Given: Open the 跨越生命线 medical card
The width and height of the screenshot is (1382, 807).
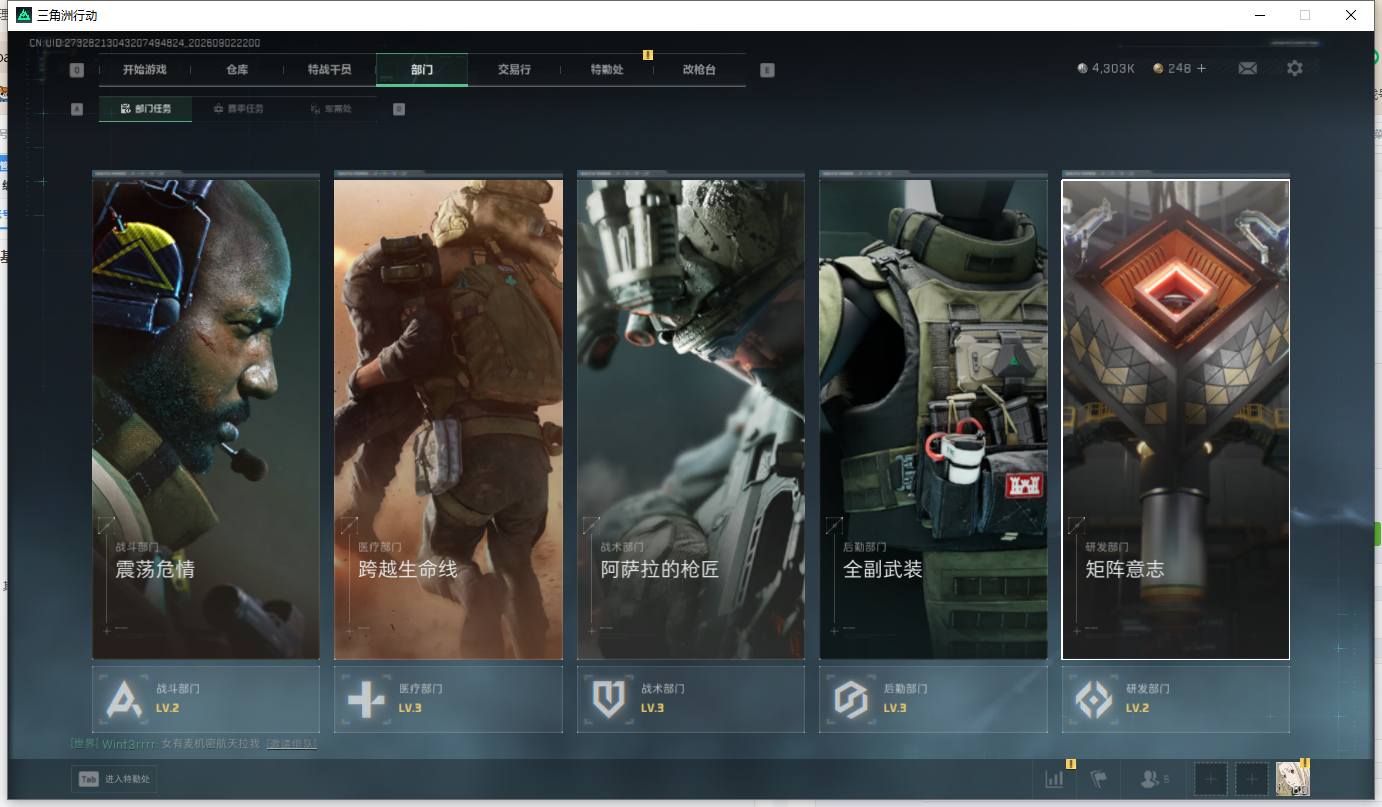Looking at the screenshot, I should tap(448, 419).
